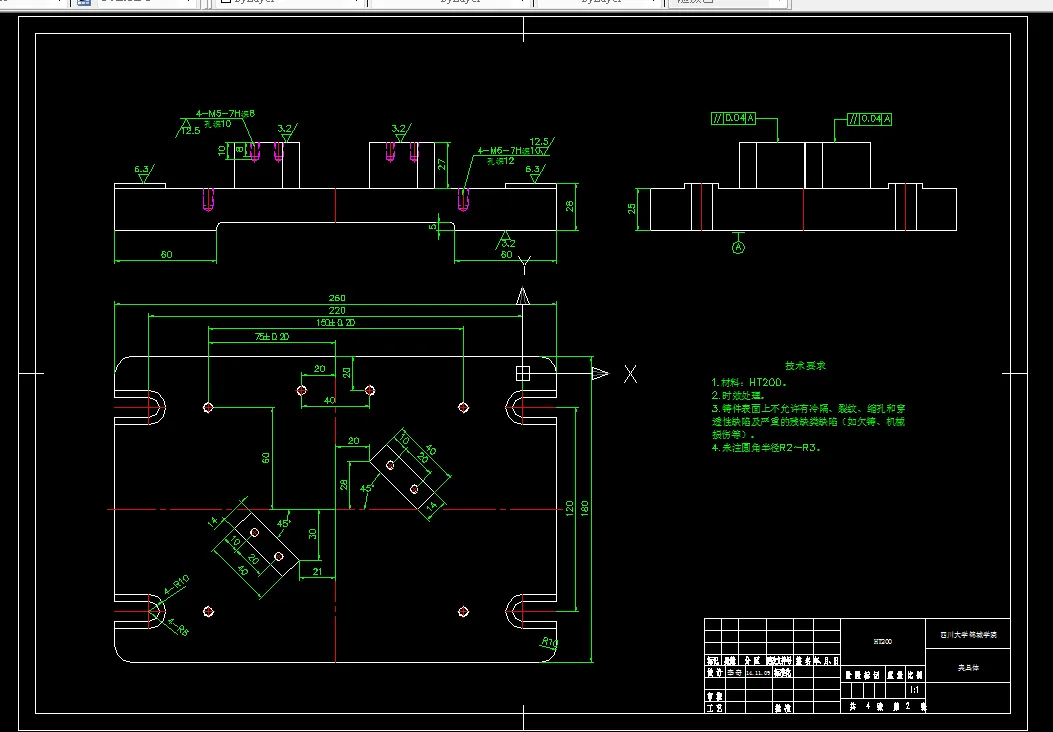The width and height of the screenshot is (1053, 732).
Task: Select the 28 vertical dimension text
Action: [344, 484]
